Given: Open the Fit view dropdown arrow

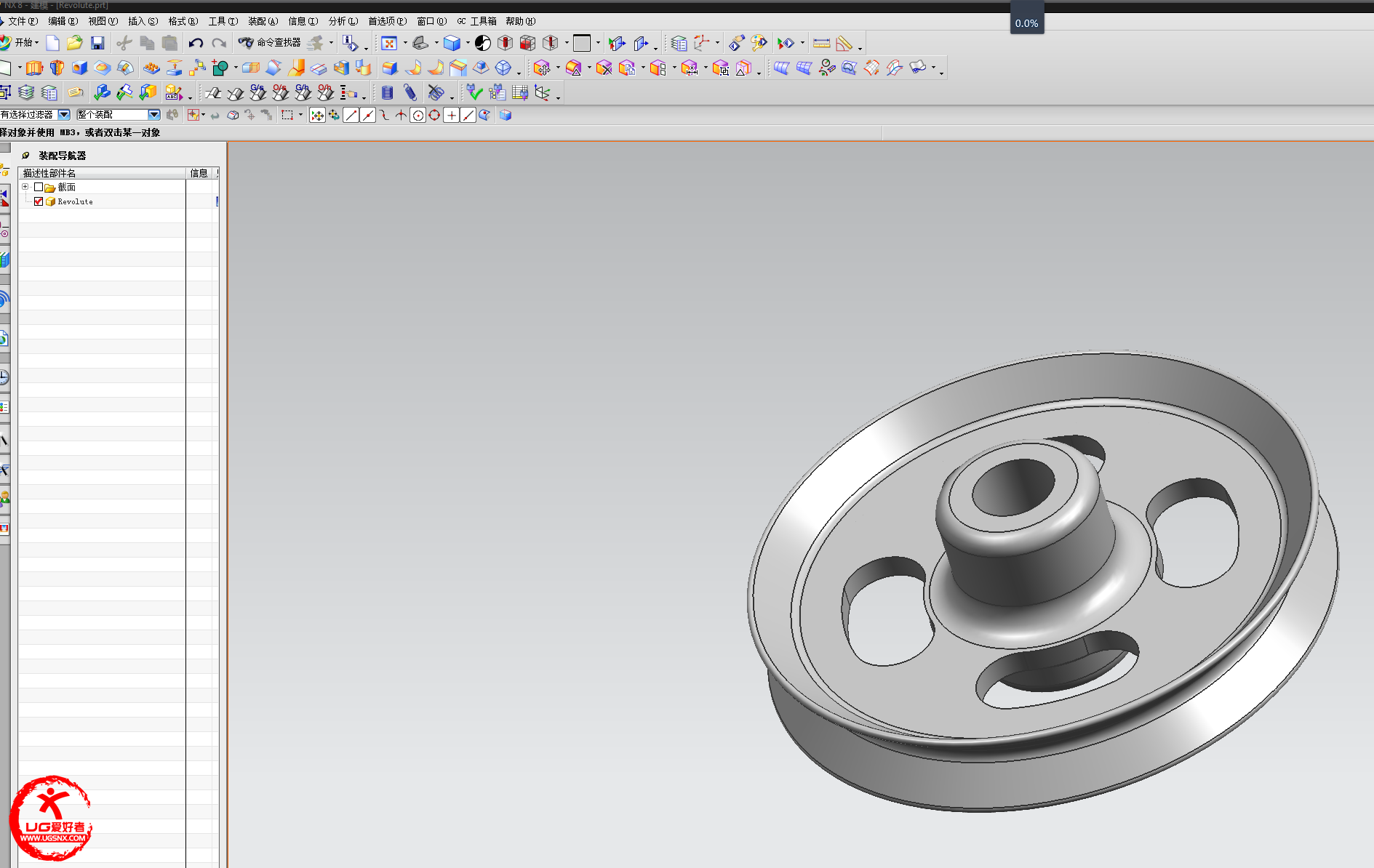Looking at the screenshot, I should [405, 43].
